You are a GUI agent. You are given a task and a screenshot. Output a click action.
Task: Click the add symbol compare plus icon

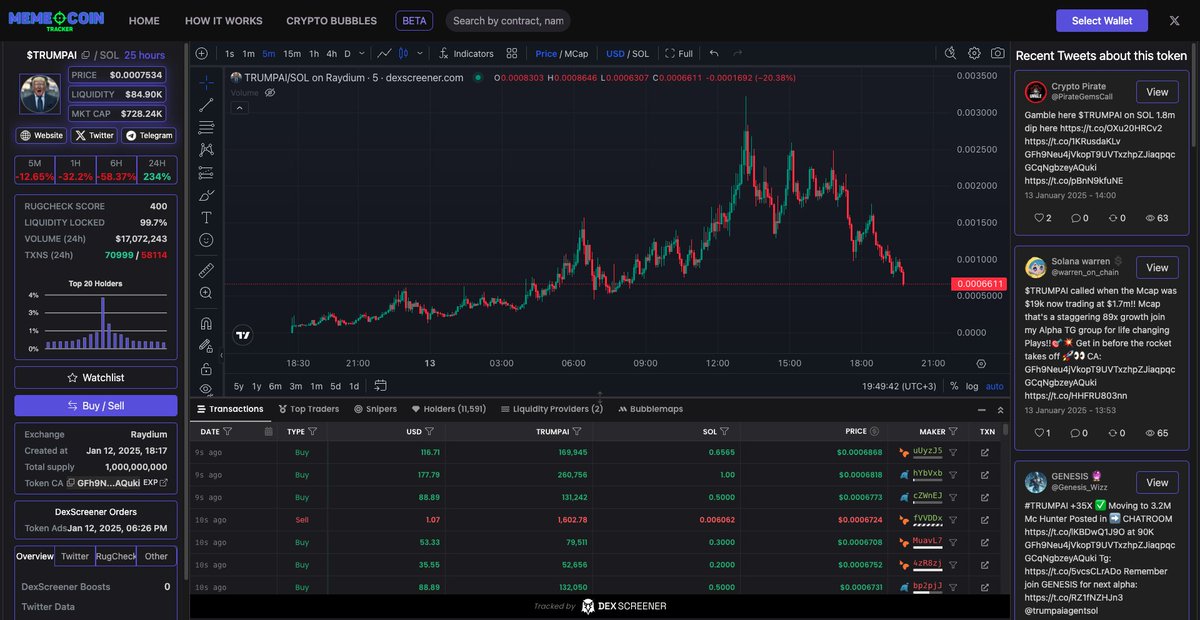[202, 53]
